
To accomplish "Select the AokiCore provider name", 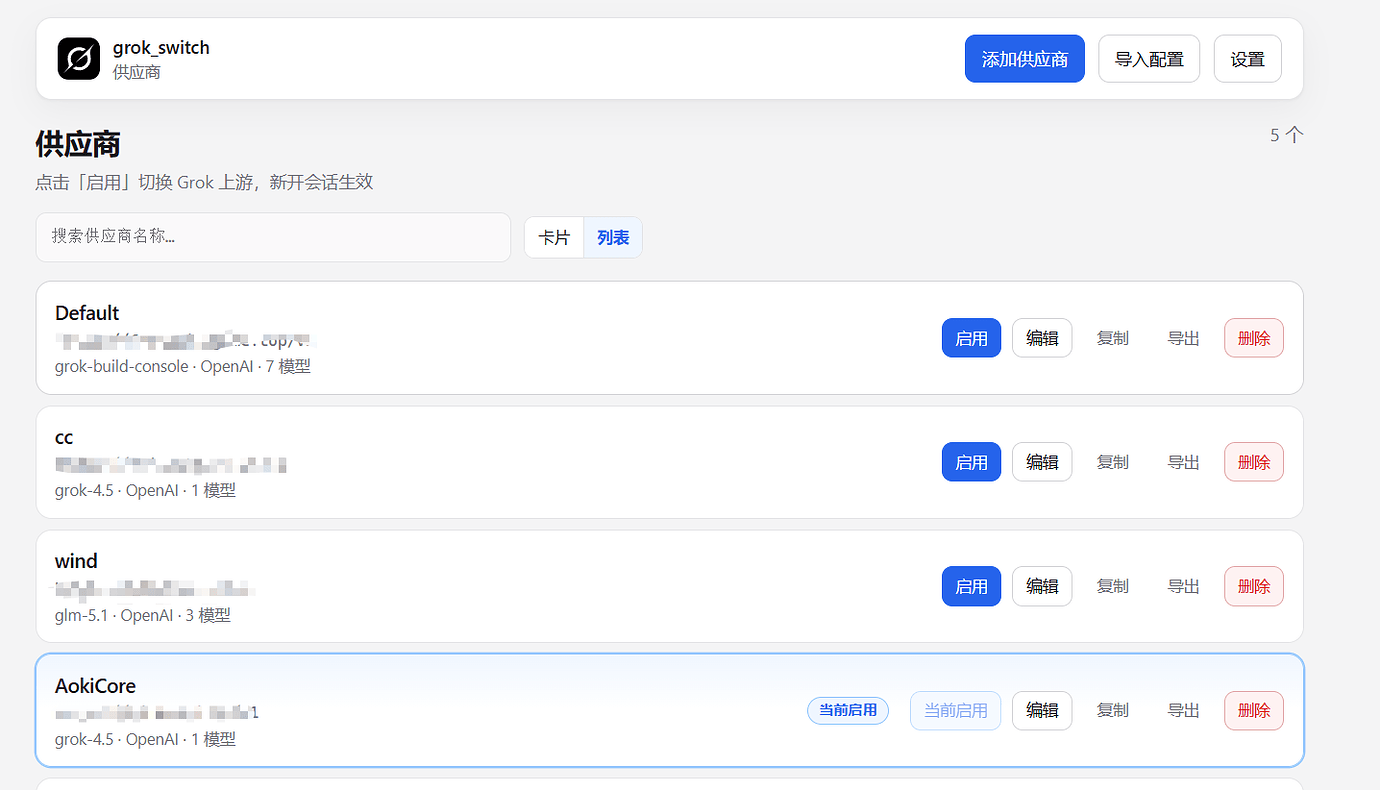I will (95, 686).
